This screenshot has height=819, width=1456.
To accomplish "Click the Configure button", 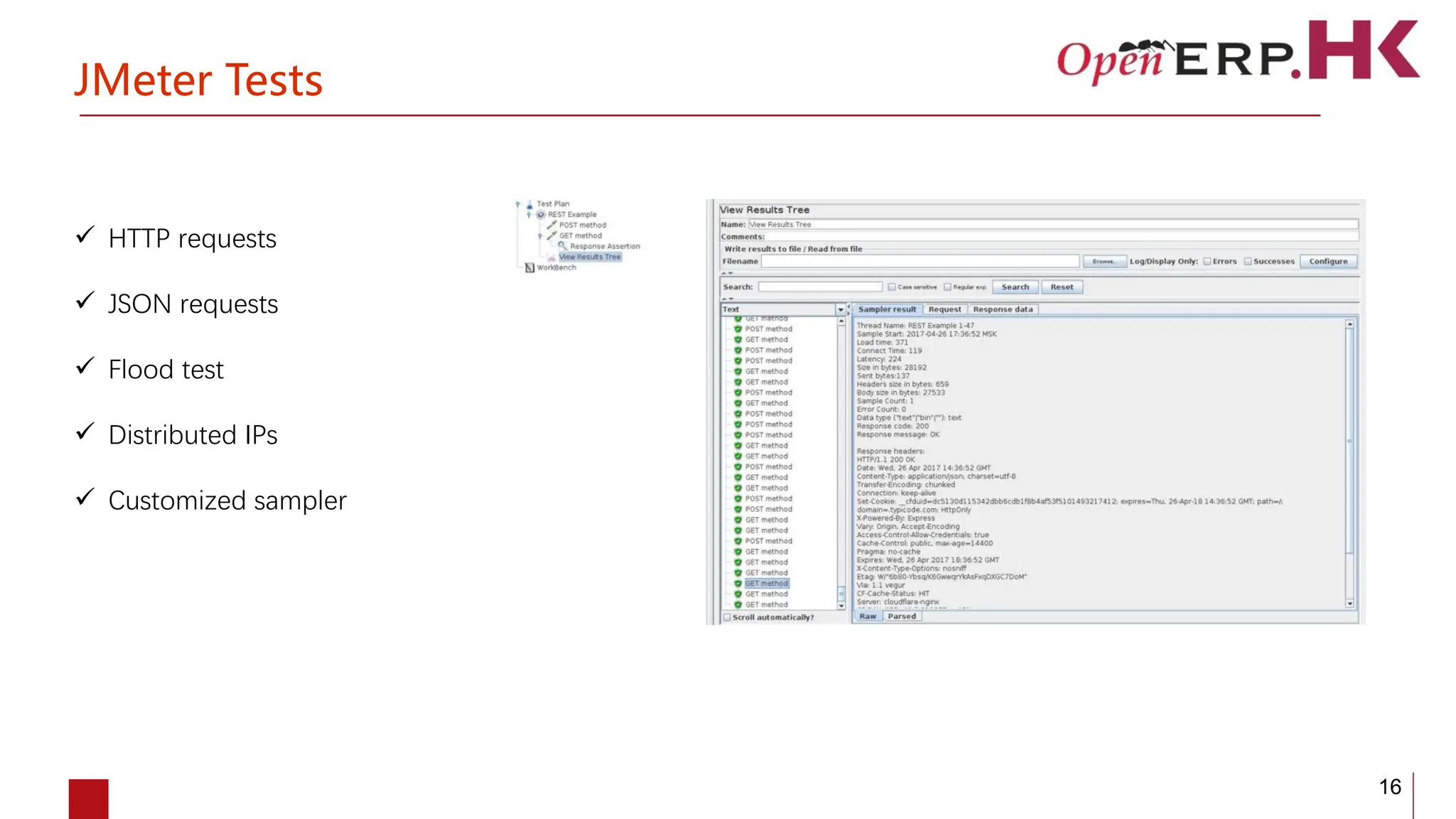I will pyautogui.click(x=1328, y=262).
